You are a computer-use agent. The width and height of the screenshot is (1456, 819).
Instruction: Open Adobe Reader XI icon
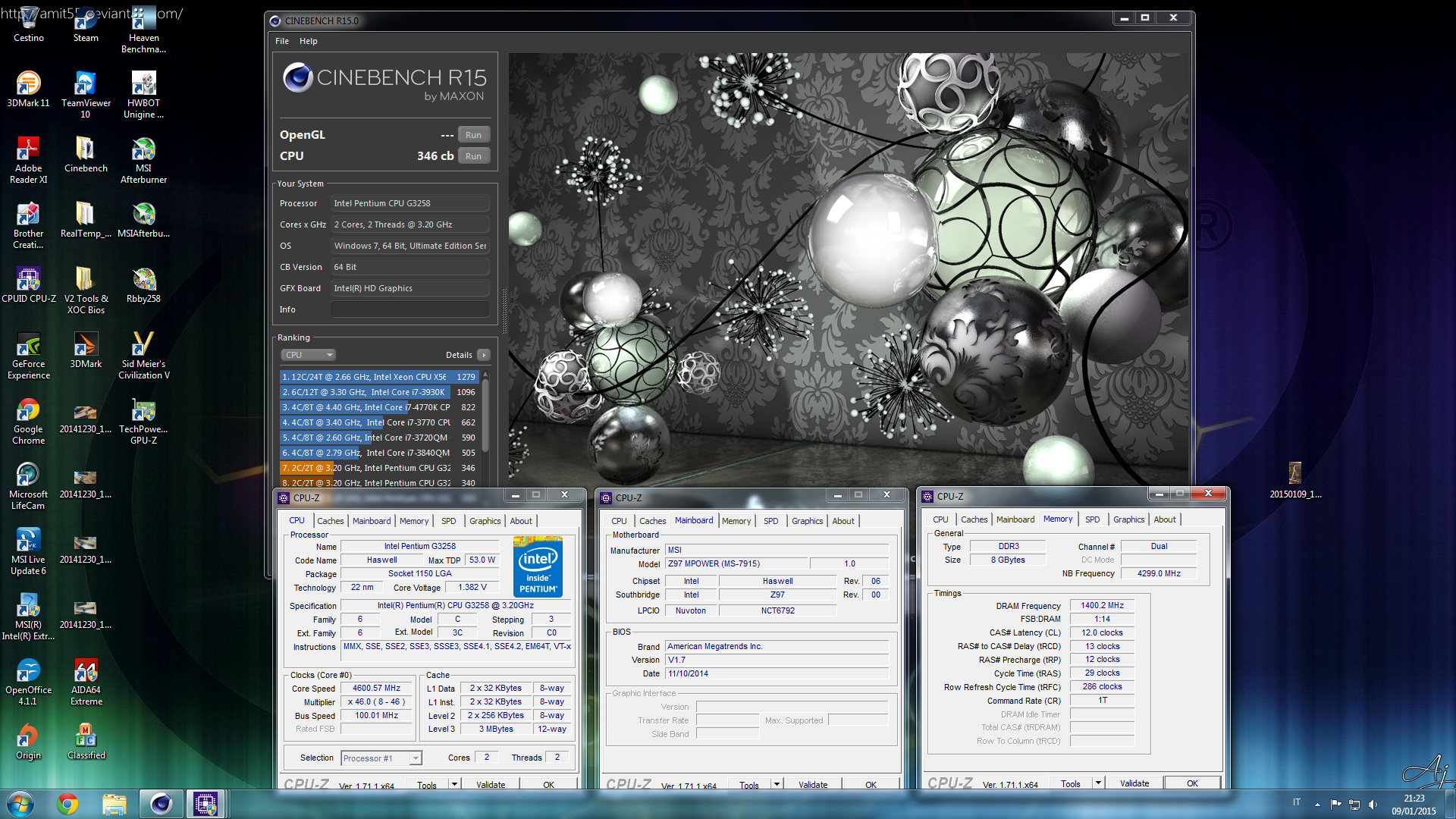coord(28,159)
